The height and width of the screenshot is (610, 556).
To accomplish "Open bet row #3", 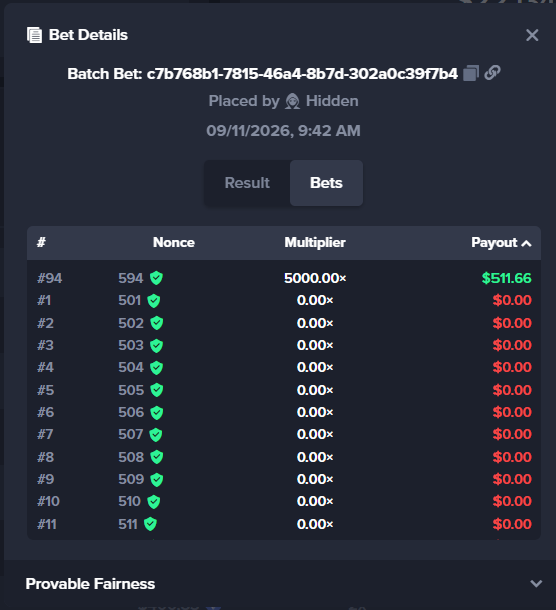I will click(x=284, y=345).
